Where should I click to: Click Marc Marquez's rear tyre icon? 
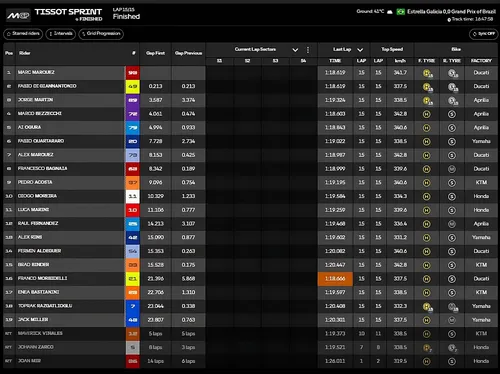coord(453,73)
